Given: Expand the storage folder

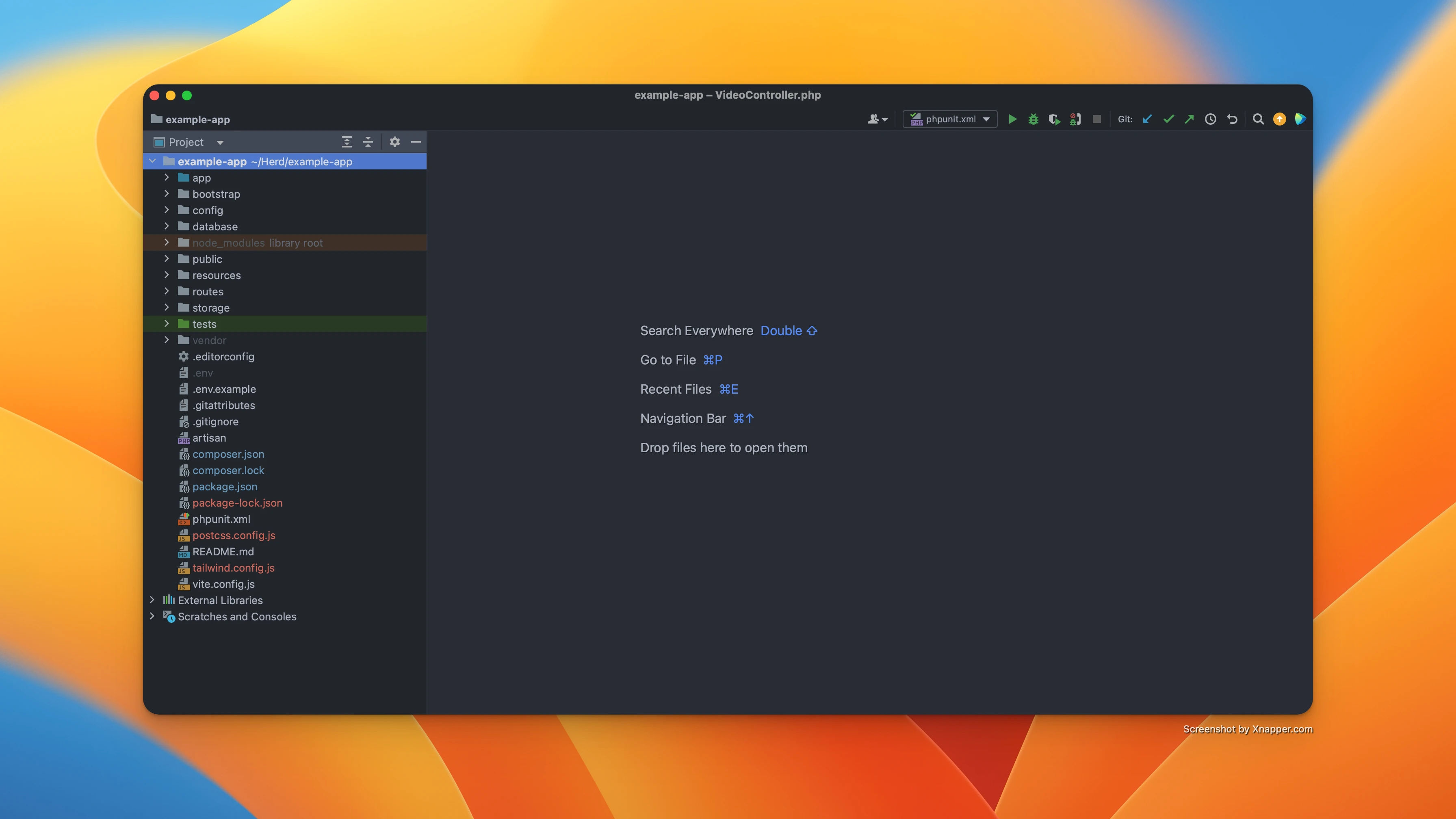Looking at the screenshot, I should click(x=166, y=308).
